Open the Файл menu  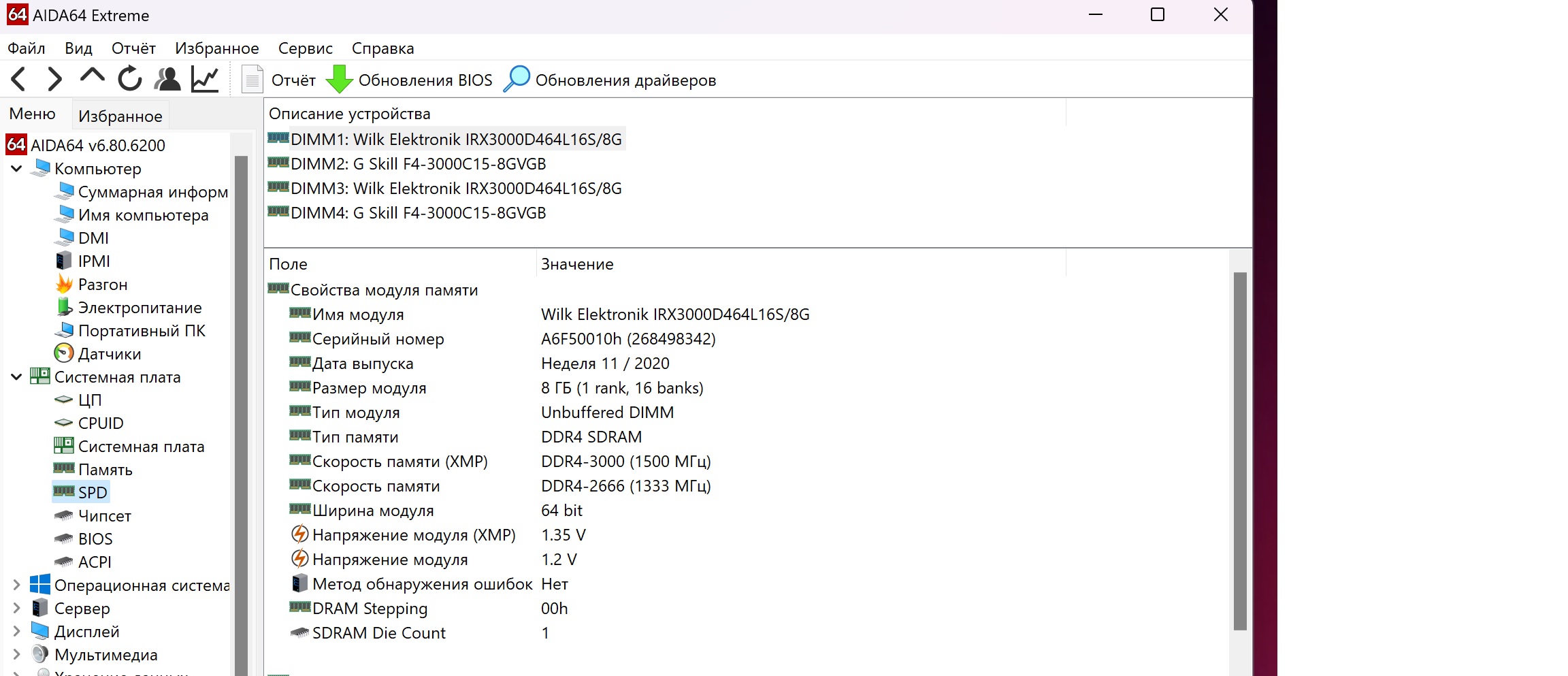[x=27, y=48]
